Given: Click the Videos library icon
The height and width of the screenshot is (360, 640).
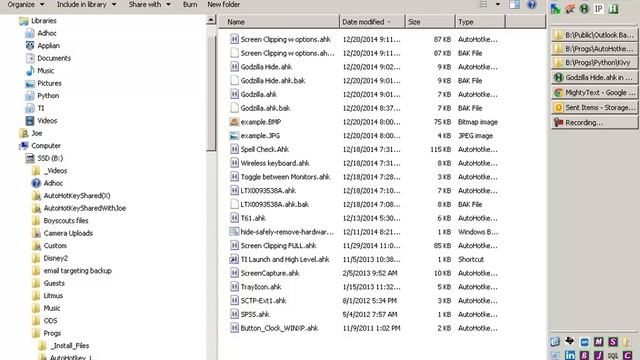Looking at the screenshot, I should 30,121.
